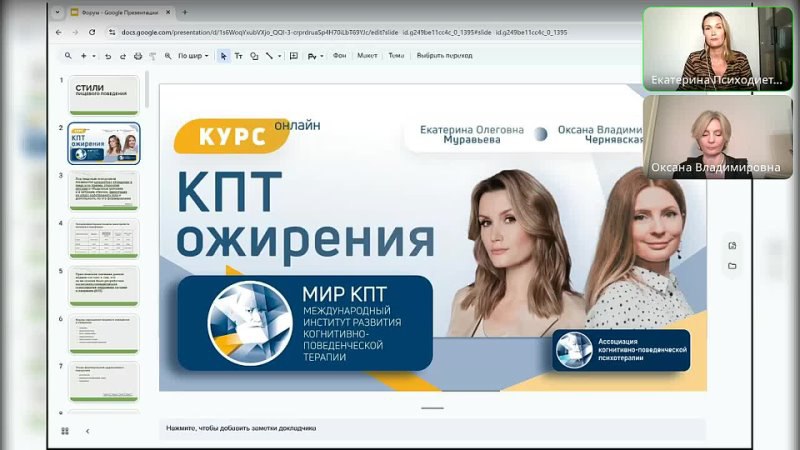This screenshot has width=800, height=450.
Task: Select the 'МИР КПТ' institute logo block
Action: [305, 323]
